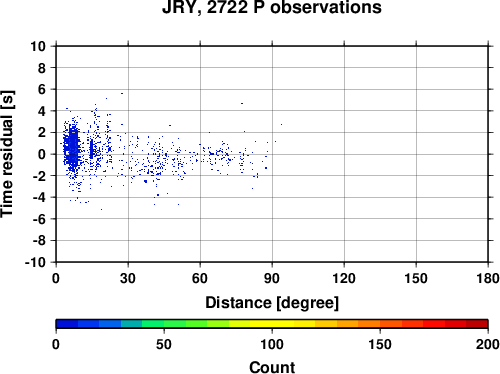This screenshot has width=500, height=374.
Task: Click the plot title JRY, 2722 P observations
Action: click(272, 7)
